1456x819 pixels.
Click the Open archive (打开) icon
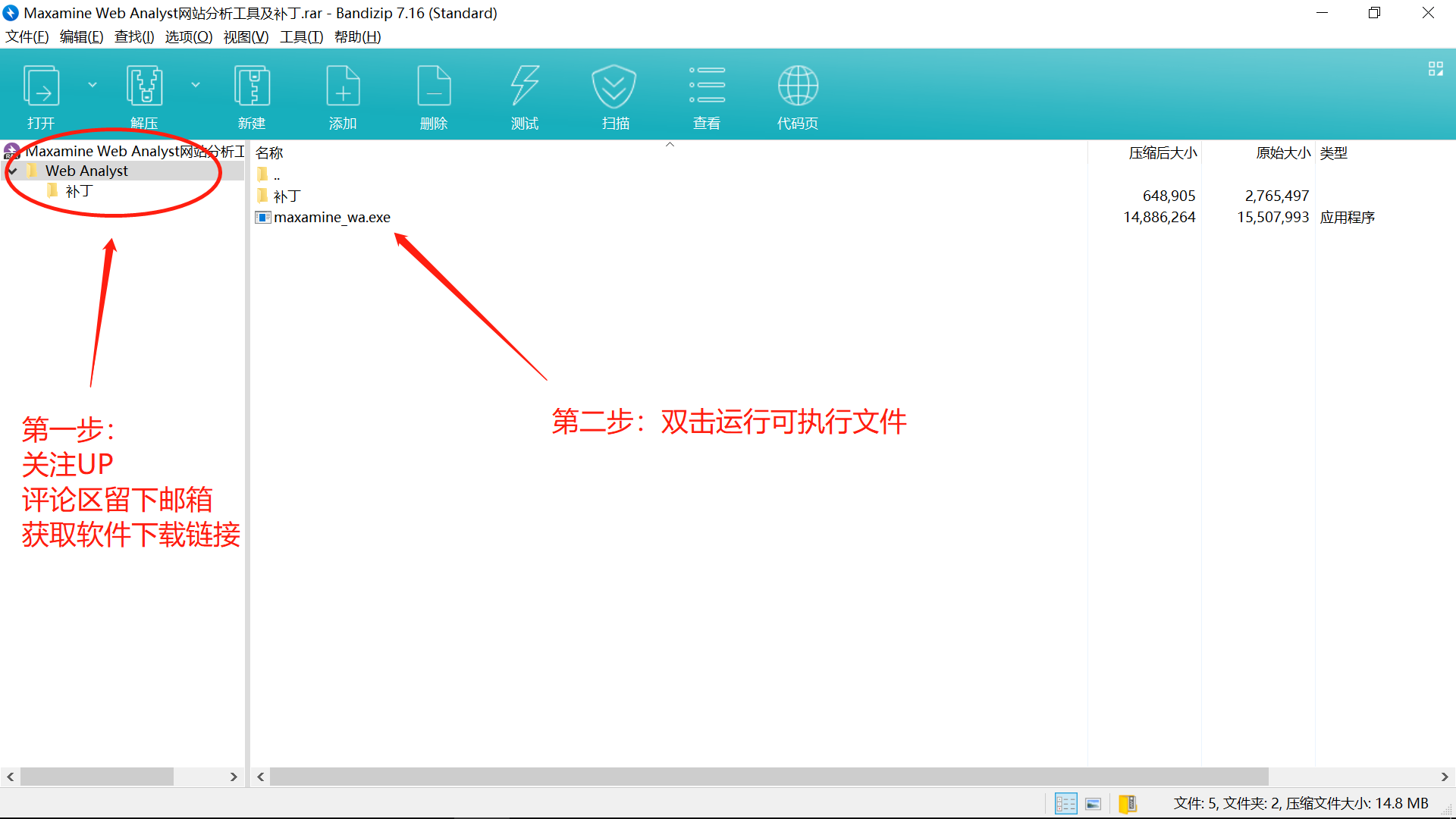41,95
